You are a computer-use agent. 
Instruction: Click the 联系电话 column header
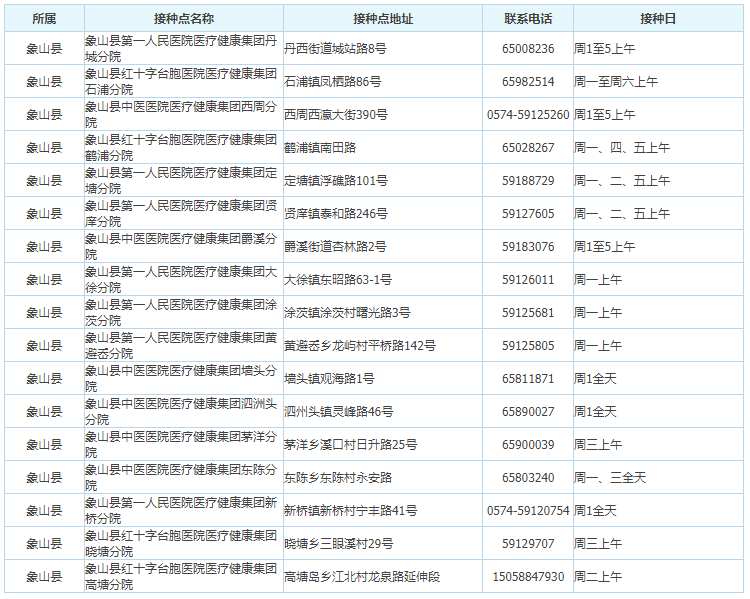tap(528, 19)
